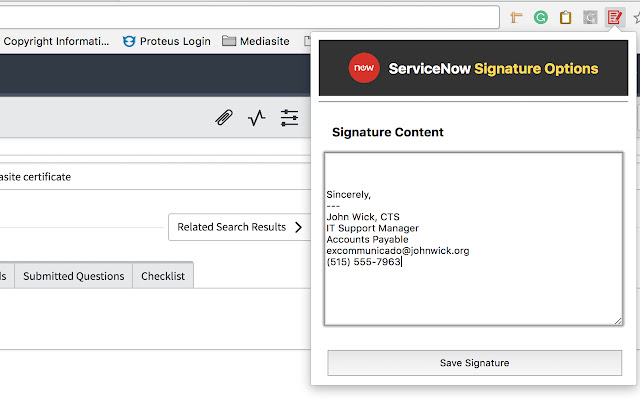Click the paperclip attachments icon
The width and height of the screenshot is (640, 400).
224,118
